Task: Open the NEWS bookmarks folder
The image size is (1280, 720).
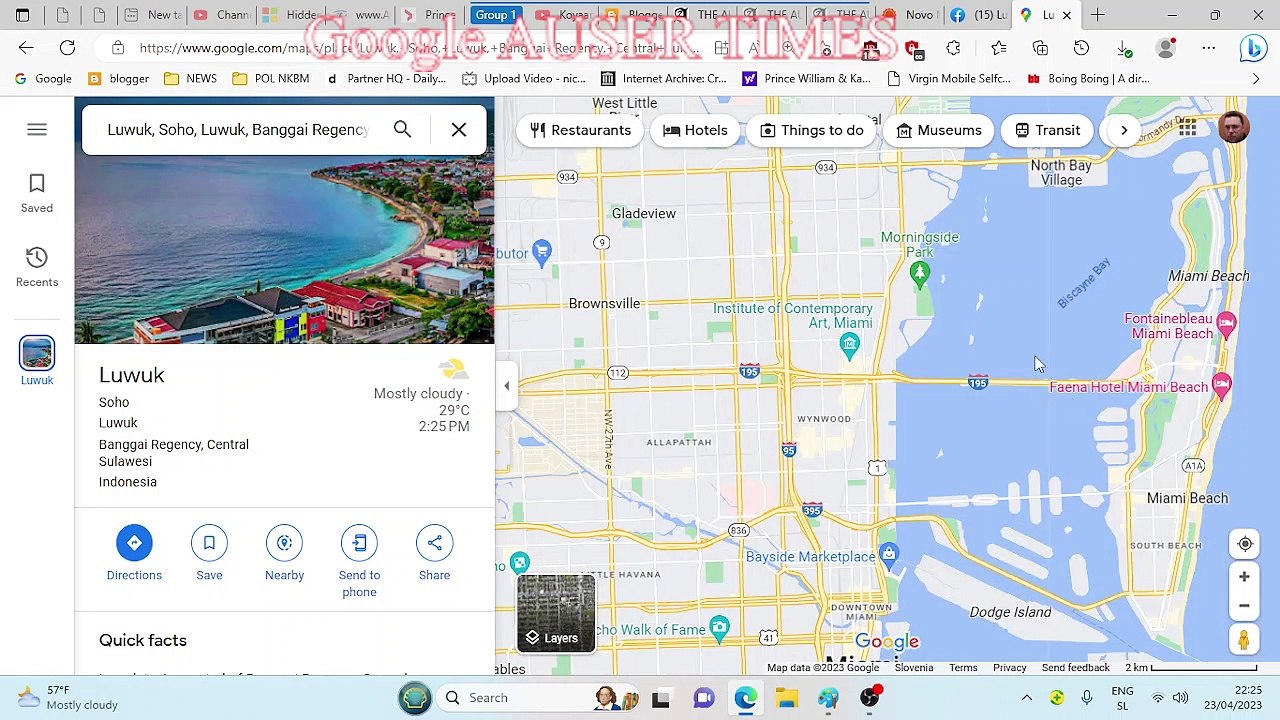Action: tap(190, 79)
